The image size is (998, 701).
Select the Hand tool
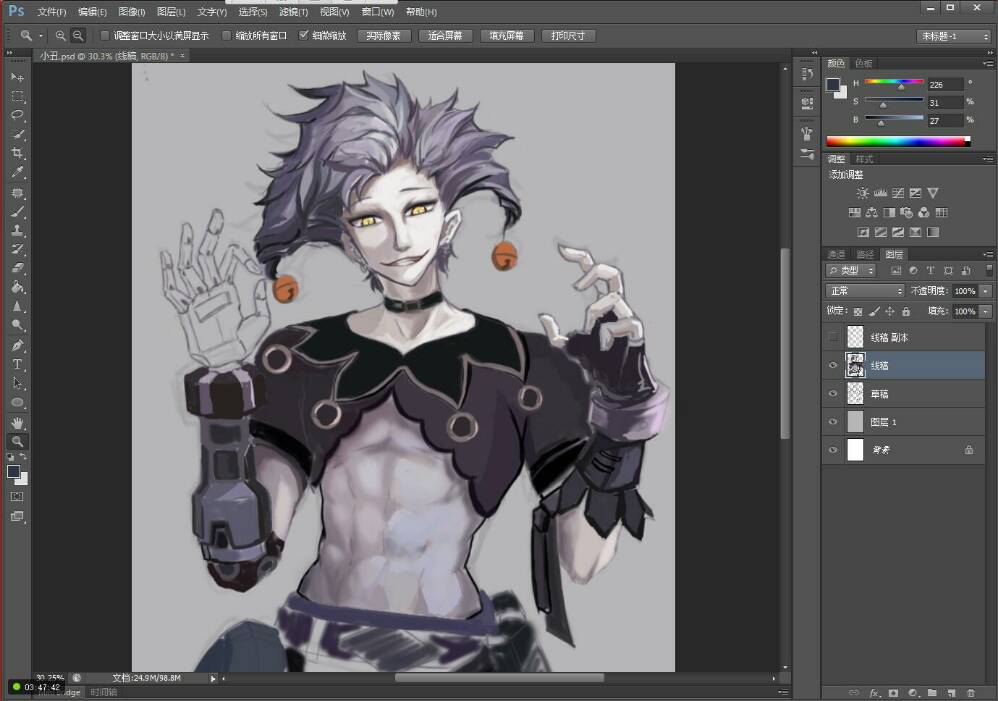point(17,422)
